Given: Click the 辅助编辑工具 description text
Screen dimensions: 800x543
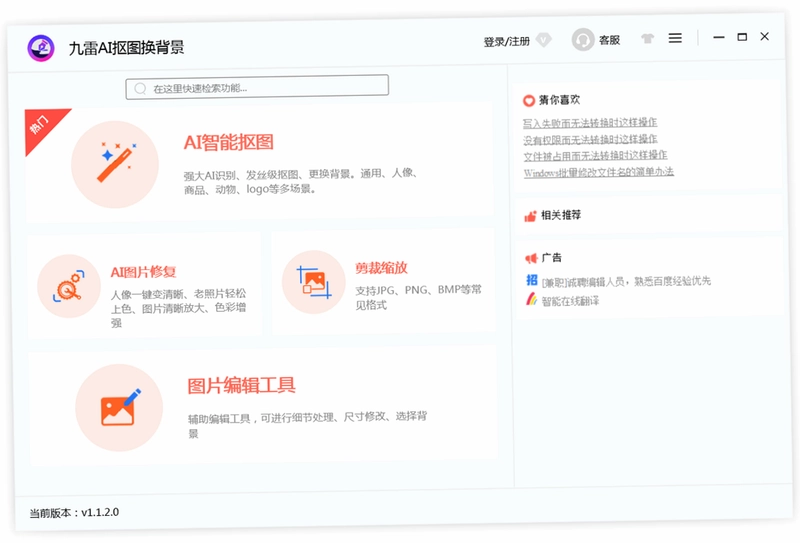Looking at the screenshot, I should coord(308,425).
